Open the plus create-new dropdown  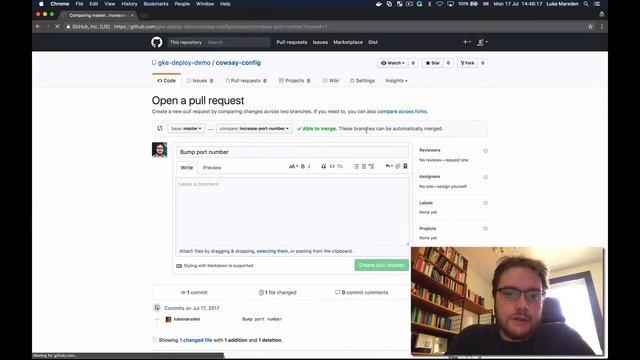coord(467,42)
